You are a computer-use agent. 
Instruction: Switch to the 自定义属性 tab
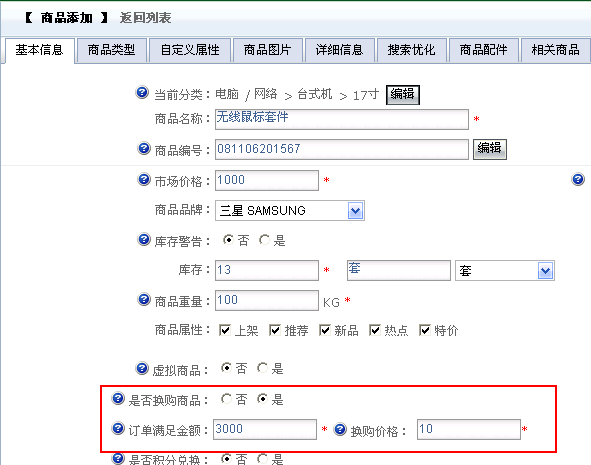coord(190,50)
